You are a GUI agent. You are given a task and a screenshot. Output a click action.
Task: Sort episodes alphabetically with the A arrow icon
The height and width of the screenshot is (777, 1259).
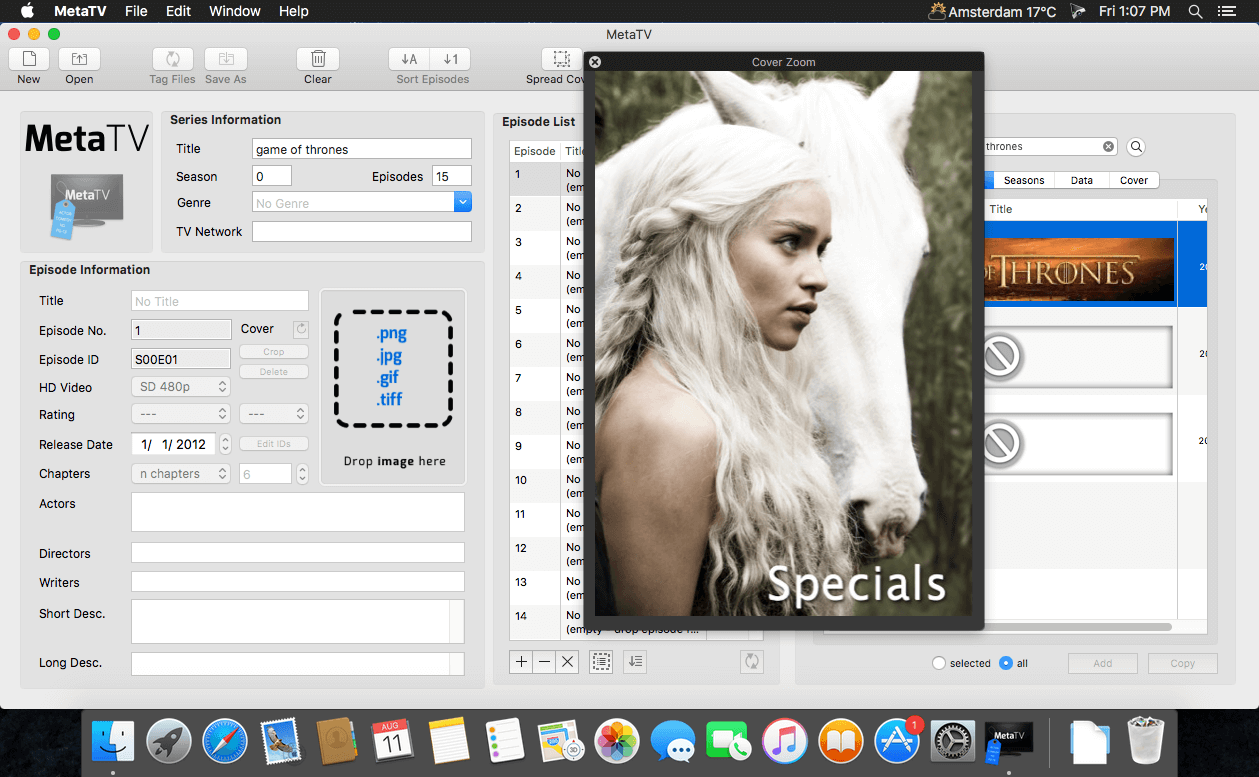[x=410, y=59]
